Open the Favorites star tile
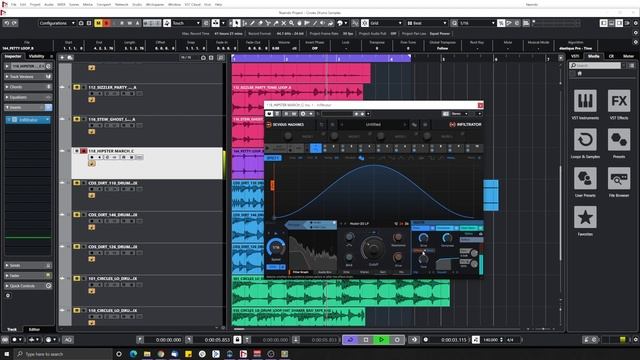The image size is (640, 360). [585, 217]
